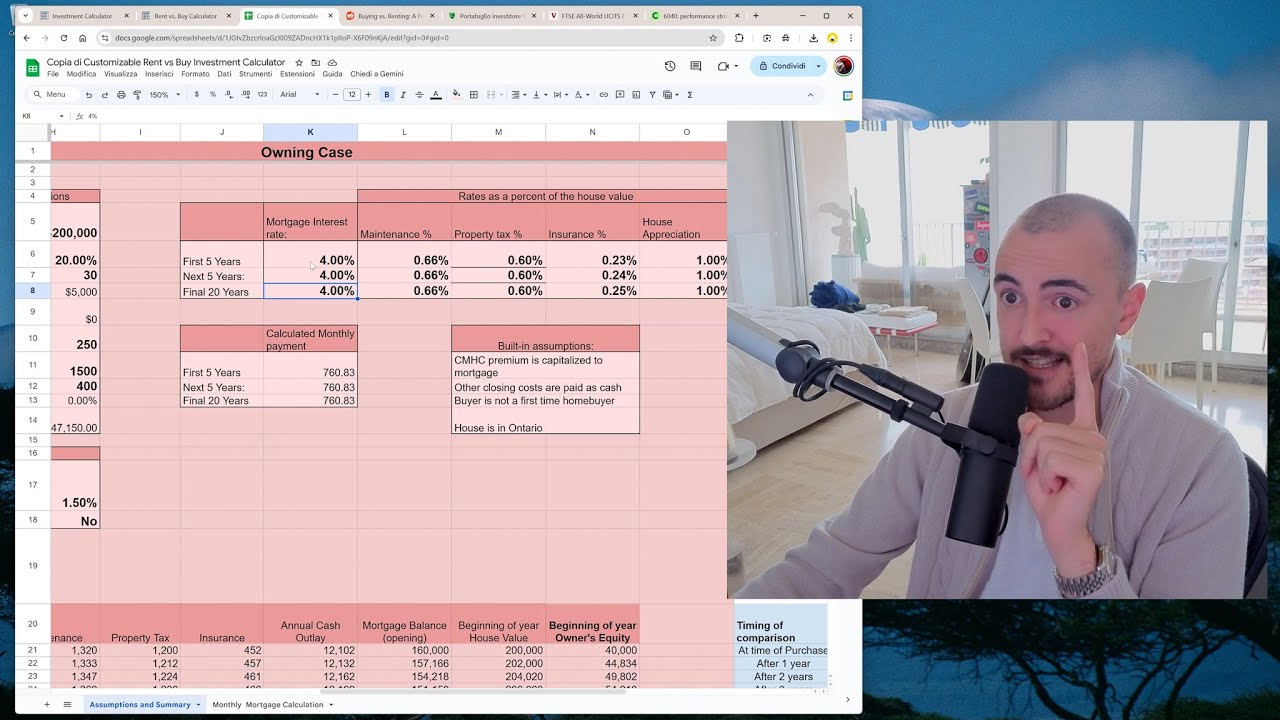Format as percent with the % icon
This screenshot has height=720, width=1280.
click(212, 95)
